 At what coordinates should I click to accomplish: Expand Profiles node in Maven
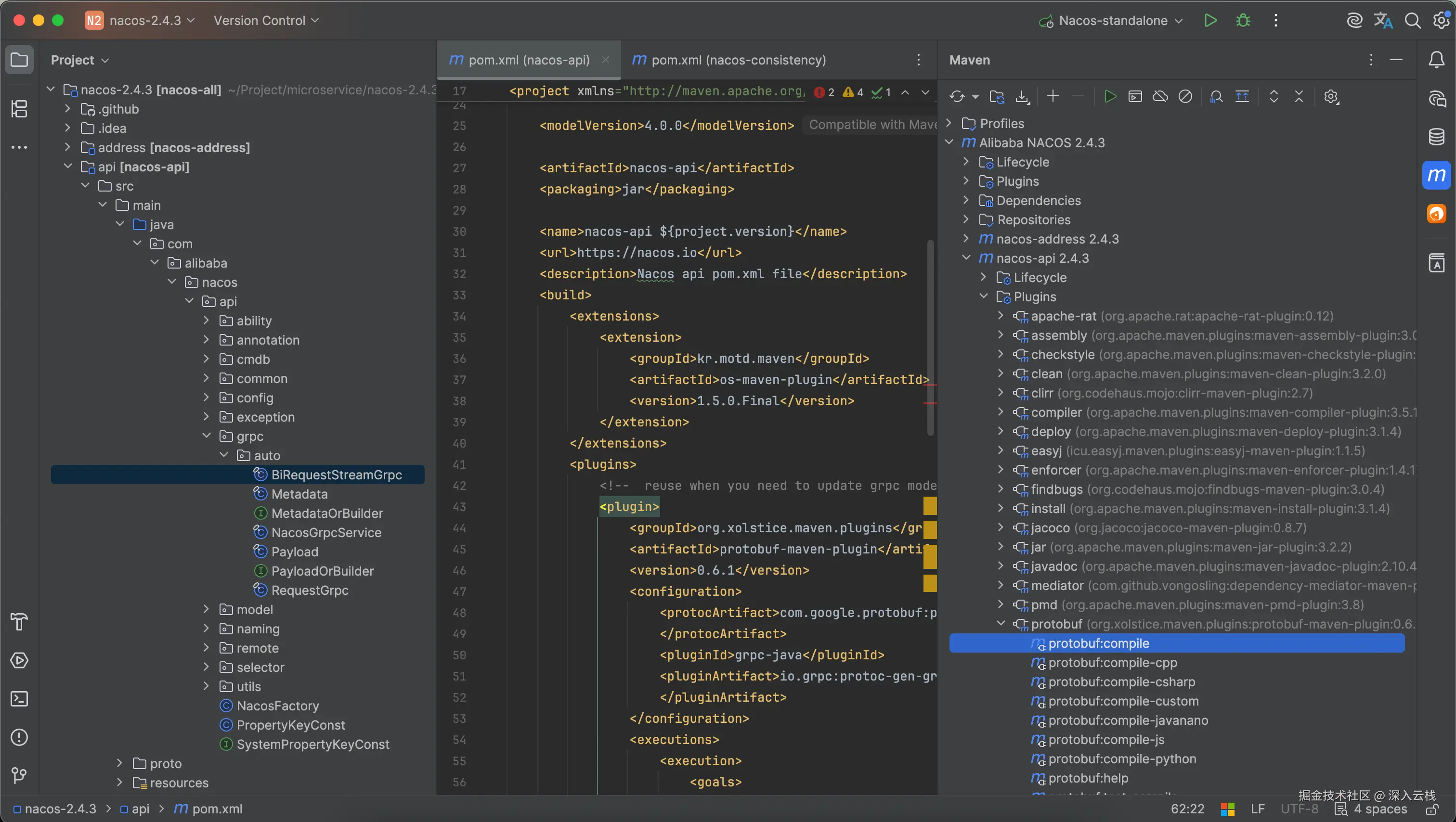[x=949, y=123]
